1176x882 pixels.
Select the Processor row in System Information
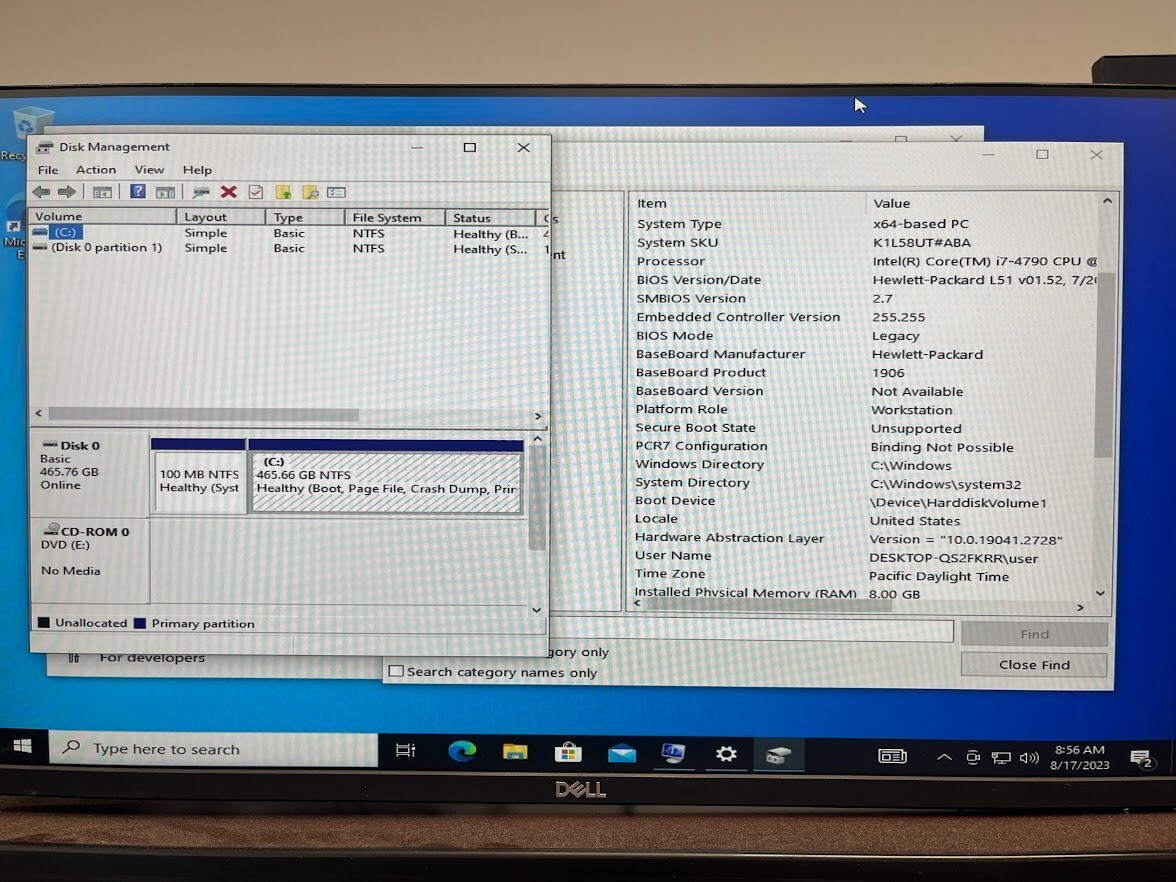[866, 261]
